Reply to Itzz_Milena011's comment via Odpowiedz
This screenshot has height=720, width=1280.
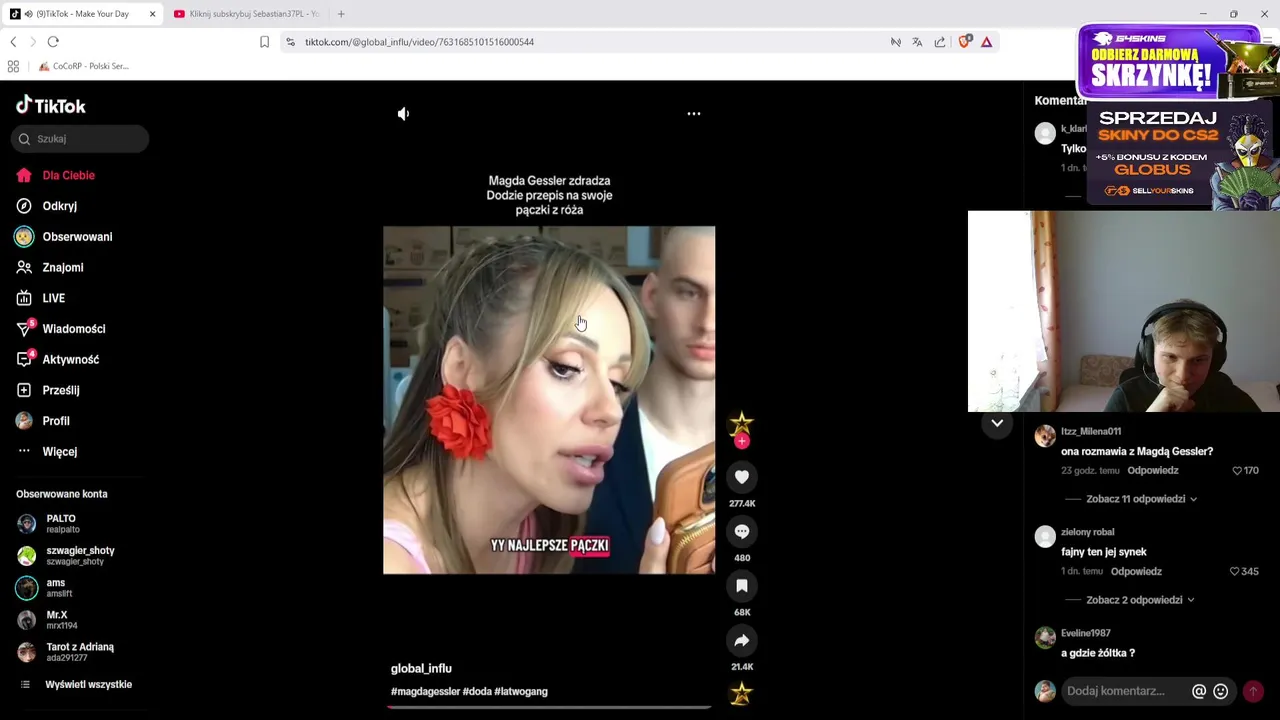coord(1153,471)
